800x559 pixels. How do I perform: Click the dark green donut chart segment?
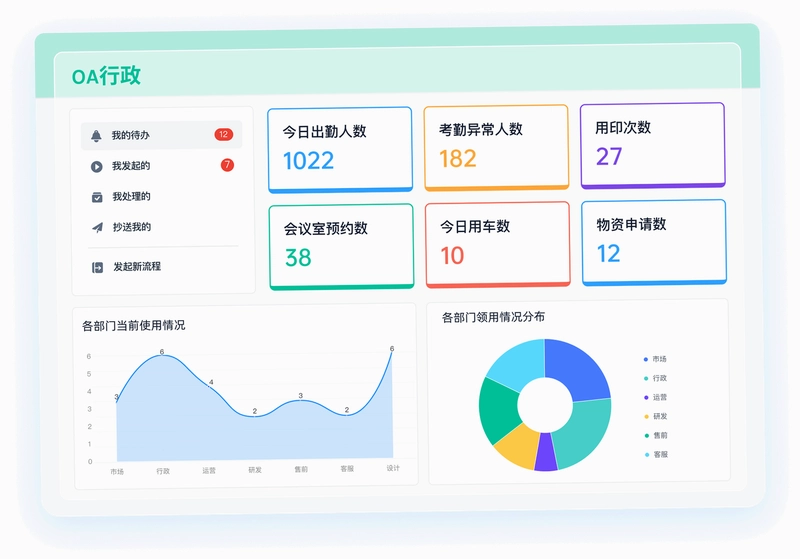click(499, 410)
